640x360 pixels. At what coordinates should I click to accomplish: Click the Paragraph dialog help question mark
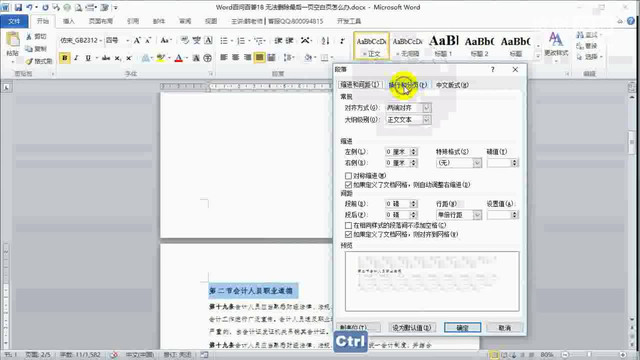[493, 69]
